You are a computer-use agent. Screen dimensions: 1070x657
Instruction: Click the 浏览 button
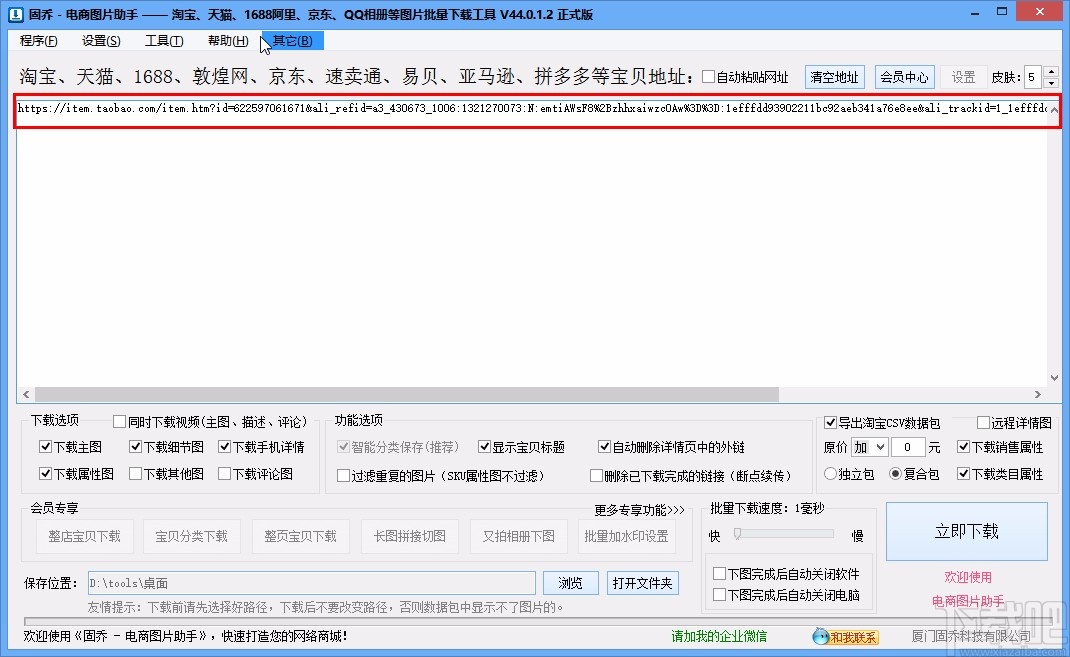(x=570, y=583)
